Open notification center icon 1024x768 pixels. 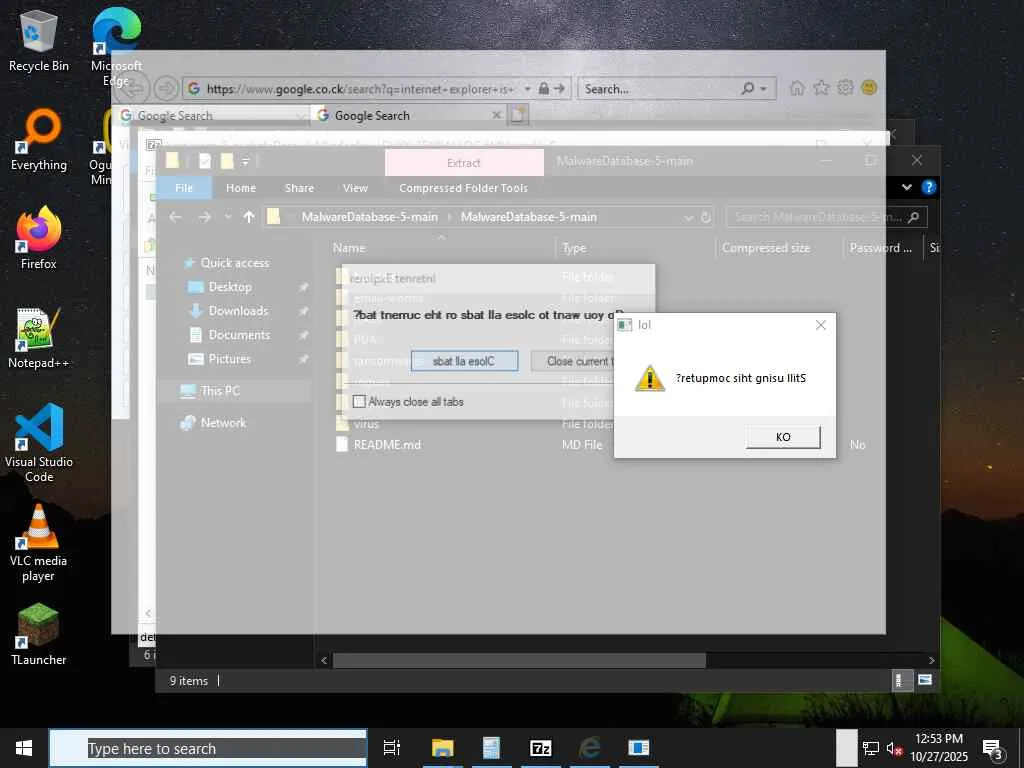993,748
